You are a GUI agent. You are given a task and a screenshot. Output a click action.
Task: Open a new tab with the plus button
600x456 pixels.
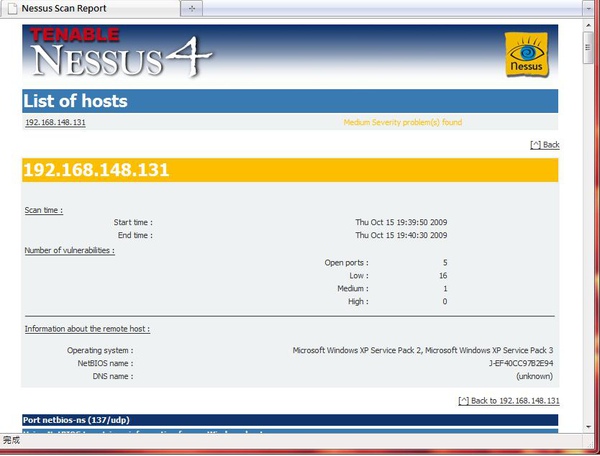click(x=192, y=8)
